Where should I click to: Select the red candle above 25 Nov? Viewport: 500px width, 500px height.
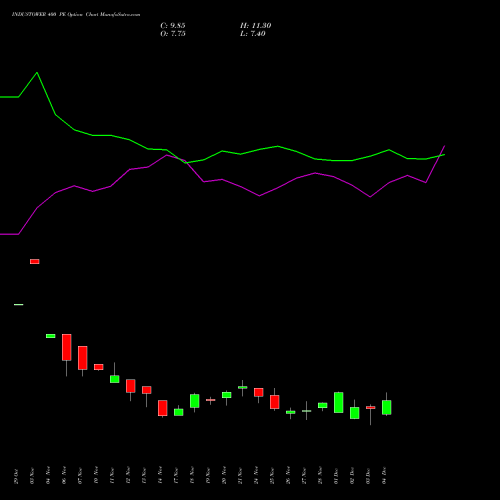click(275, 402)
